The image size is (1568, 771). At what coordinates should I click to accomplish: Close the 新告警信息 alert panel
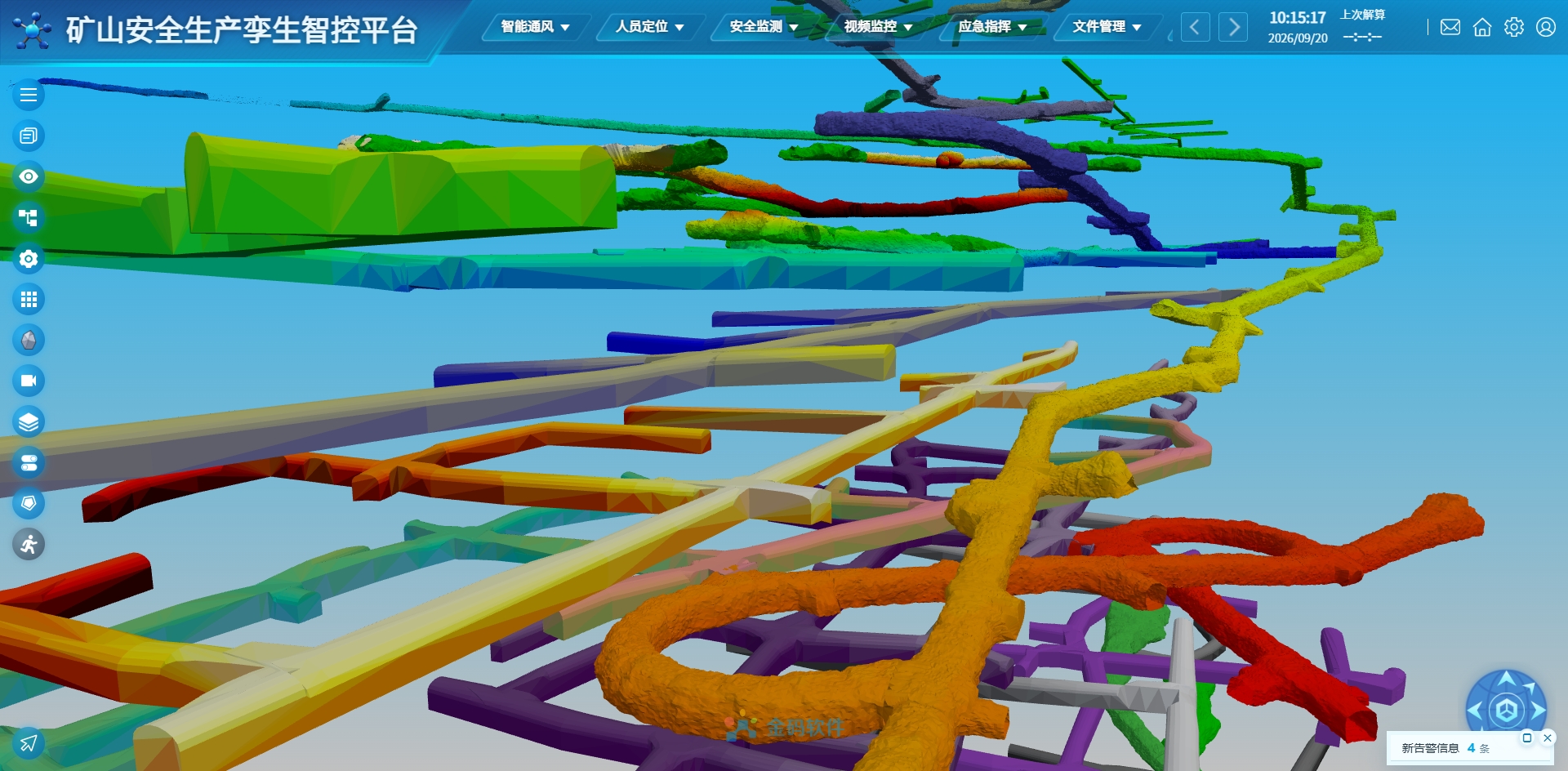[x=1548, y=738]
